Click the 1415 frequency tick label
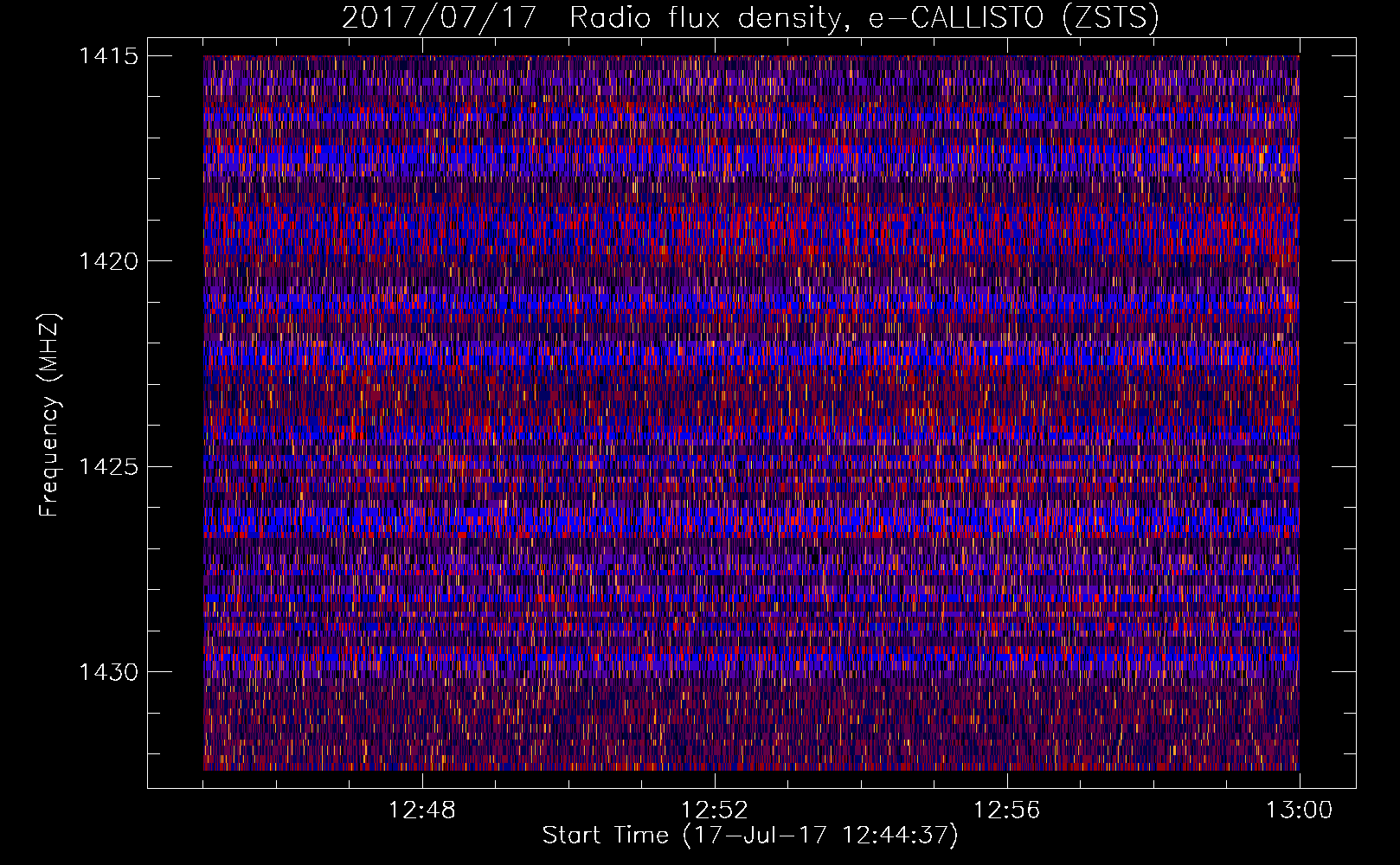Viewport: 1400px width, 865px height. point(108,56)
